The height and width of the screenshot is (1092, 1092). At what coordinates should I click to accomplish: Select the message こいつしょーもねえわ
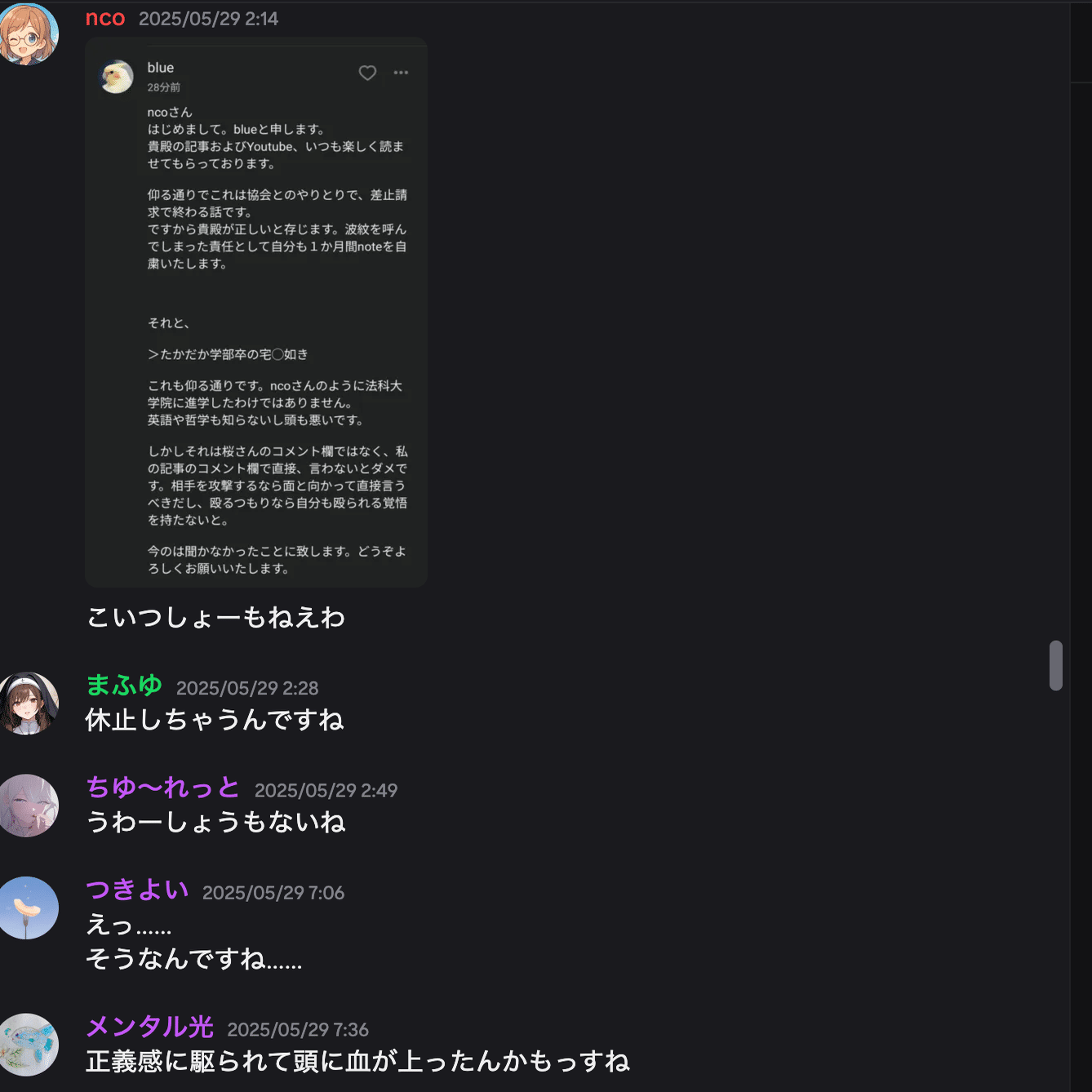tap(216, 617)
